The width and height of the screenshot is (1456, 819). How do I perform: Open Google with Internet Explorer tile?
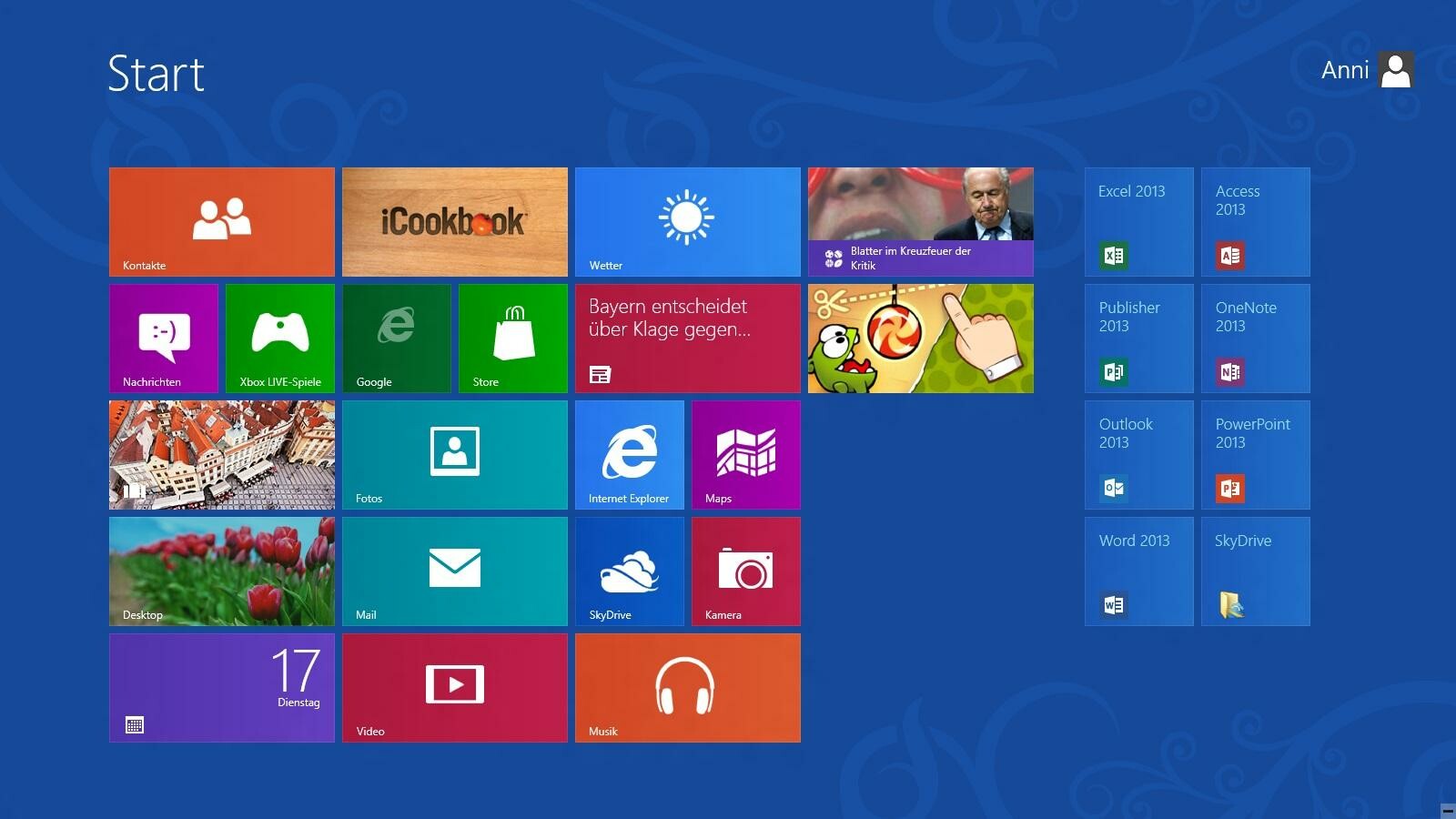tap(396, 338)
